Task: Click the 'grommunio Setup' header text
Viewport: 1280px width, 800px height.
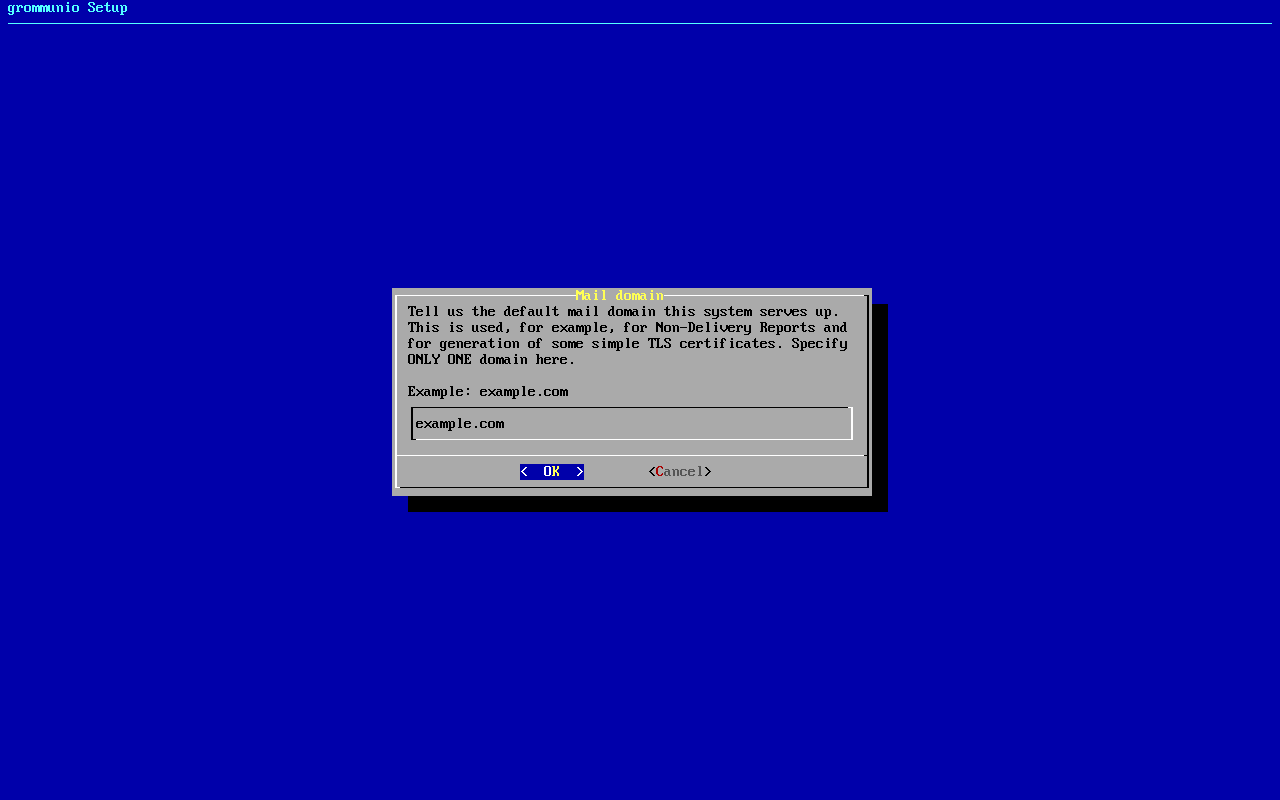Action: pos(68,8)
